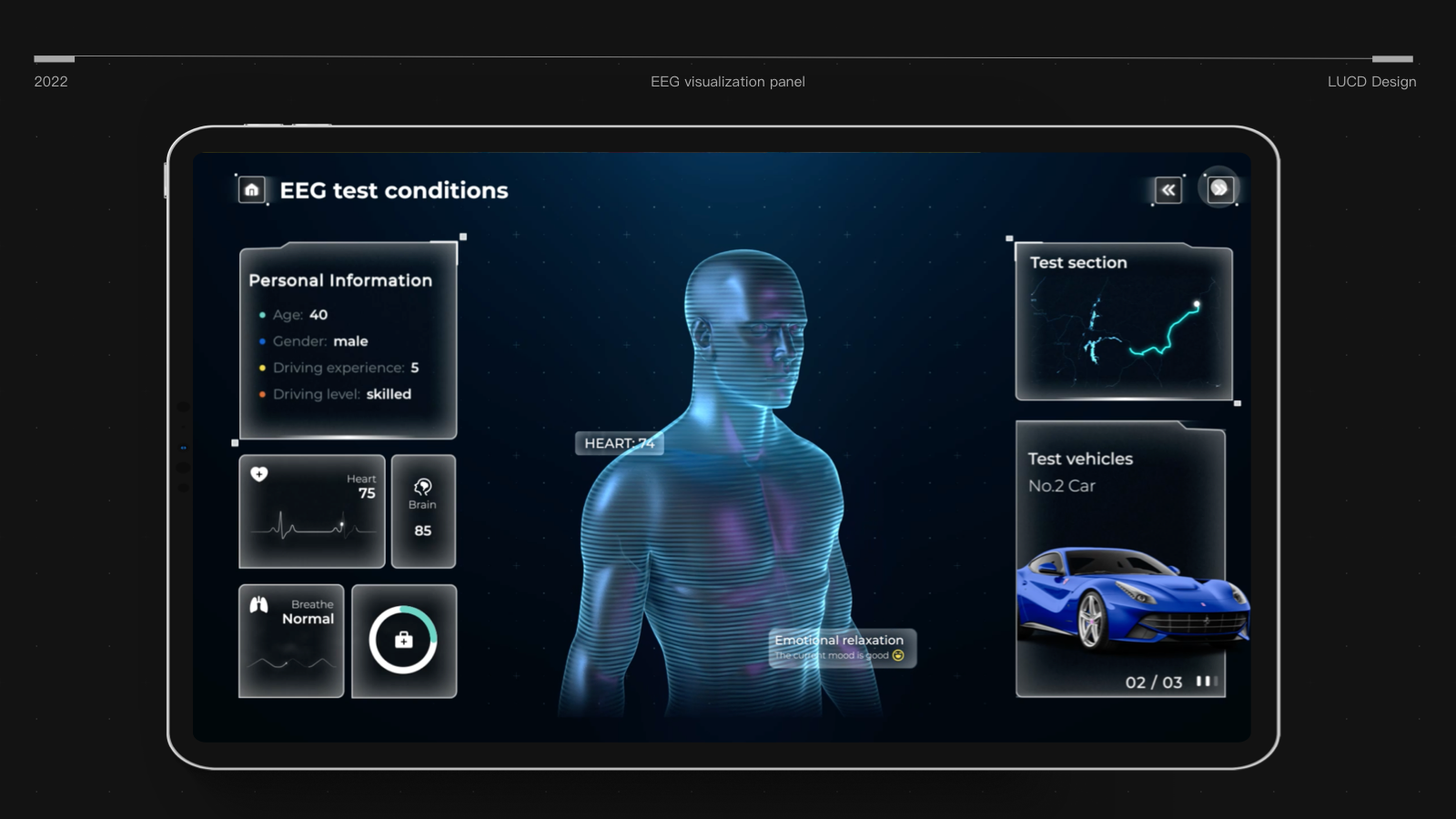Click the medical kit icon inside the progress ring
This screenshot has height=819, width=1456.
404,641
